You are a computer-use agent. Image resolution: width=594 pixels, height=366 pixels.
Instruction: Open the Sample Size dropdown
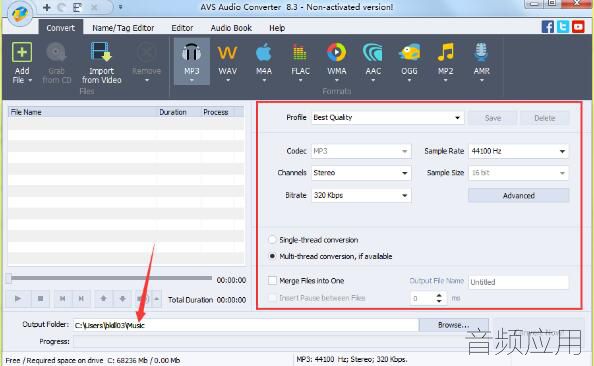(519, 173)
